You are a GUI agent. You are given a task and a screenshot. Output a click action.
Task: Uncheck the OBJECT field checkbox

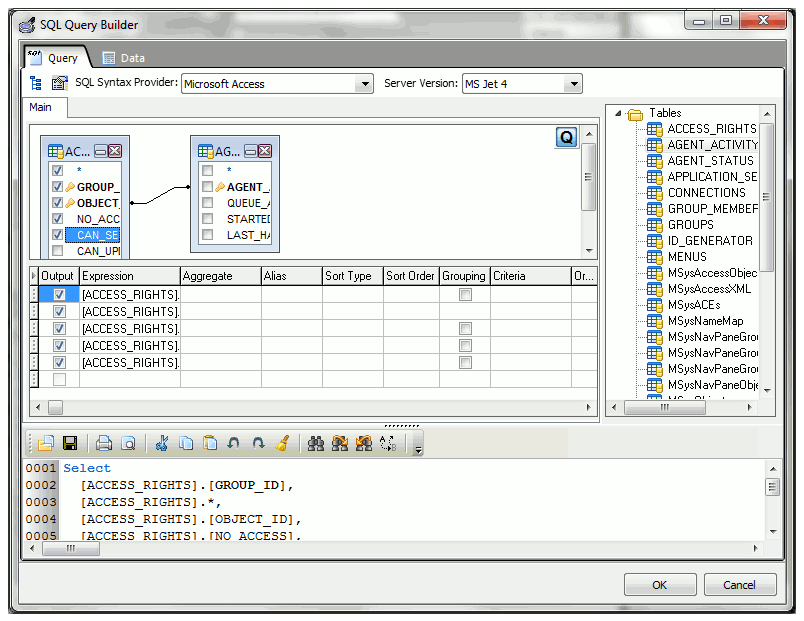point(57,203)
